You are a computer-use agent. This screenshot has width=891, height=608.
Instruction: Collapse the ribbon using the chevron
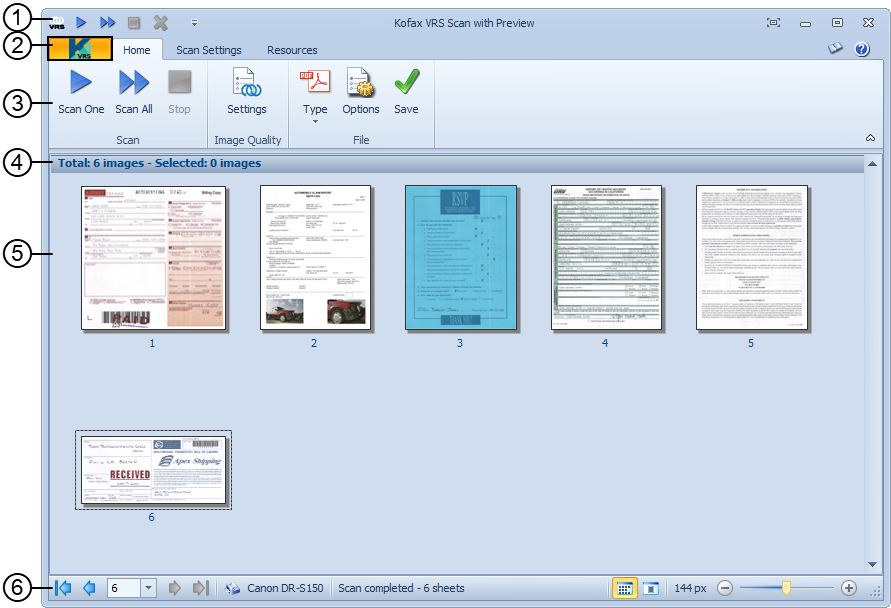point(868,138)
